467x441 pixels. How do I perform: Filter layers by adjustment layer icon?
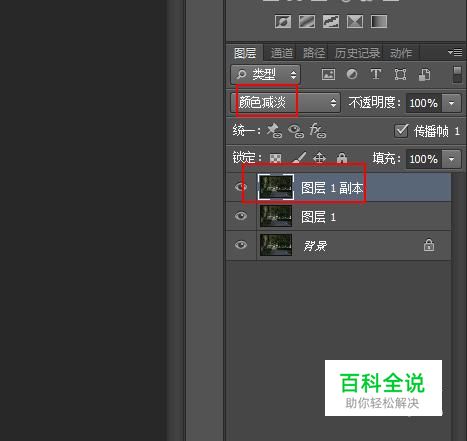(x=352, y=74)
